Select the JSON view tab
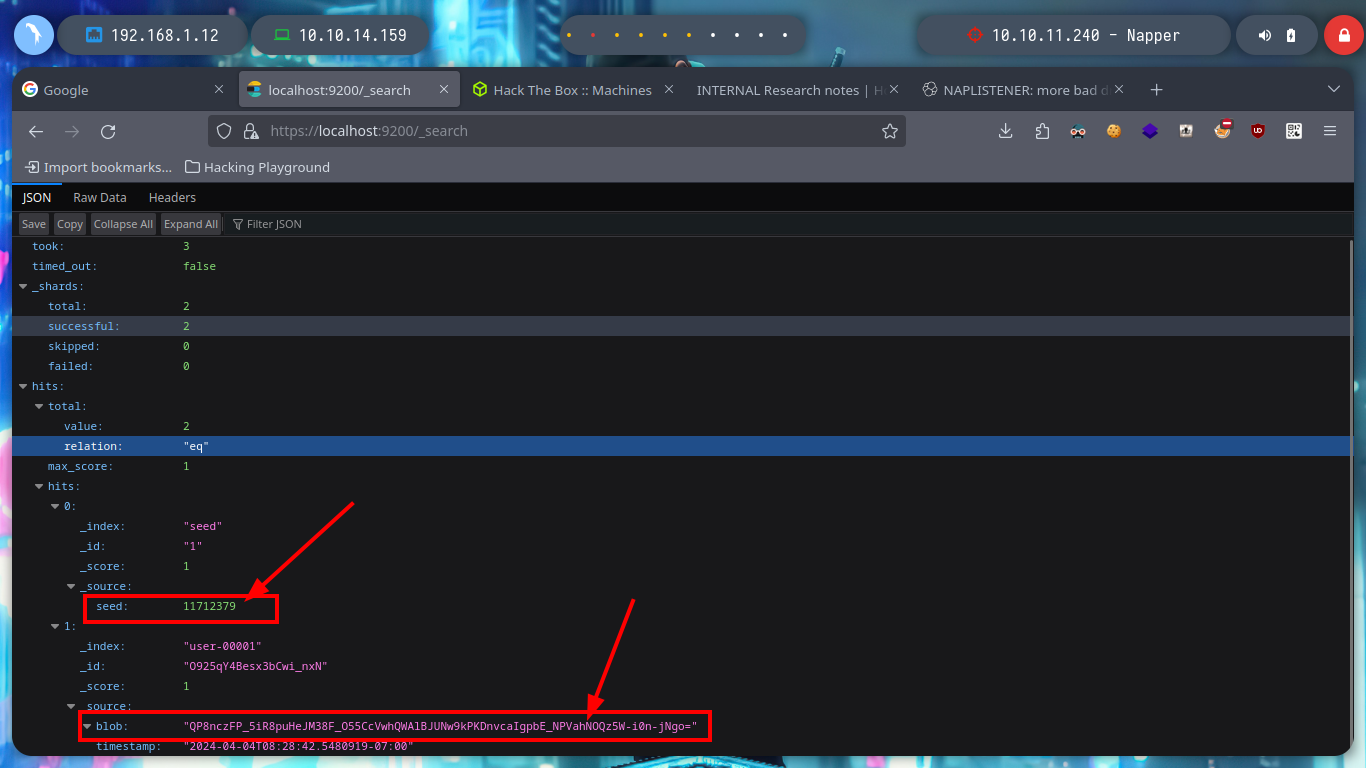Image resolution: width=1366 pixels, height=768 pixels. coord(37,198)
